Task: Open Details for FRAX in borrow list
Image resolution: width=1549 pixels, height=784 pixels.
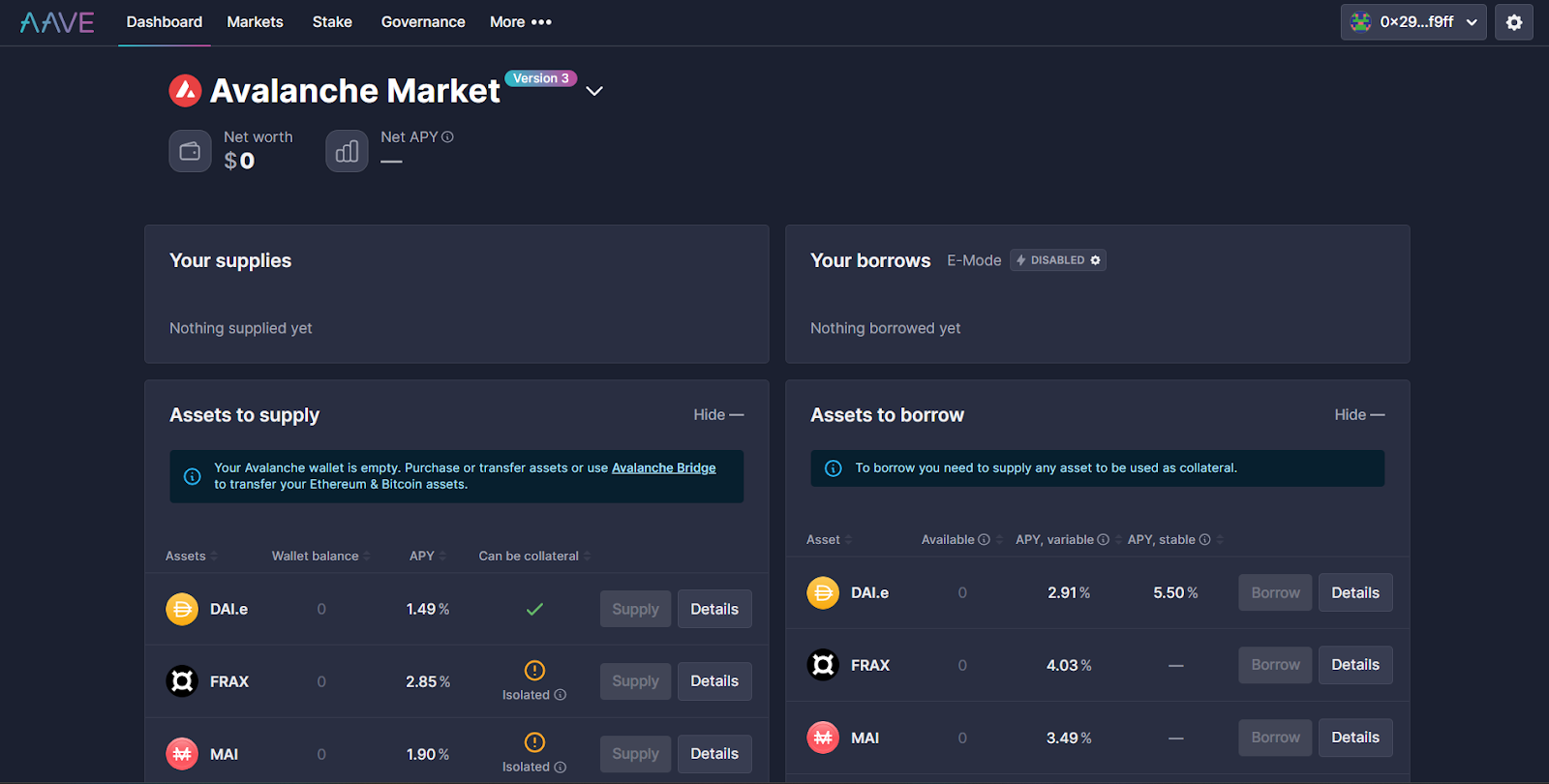Action: pyautogui.click(x=1355, y=665)
